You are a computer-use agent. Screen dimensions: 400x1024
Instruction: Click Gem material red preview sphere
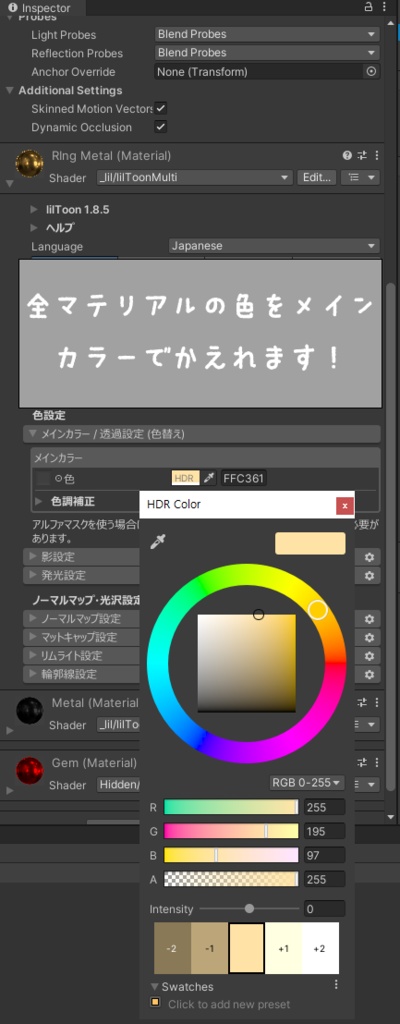pos(29,771)
